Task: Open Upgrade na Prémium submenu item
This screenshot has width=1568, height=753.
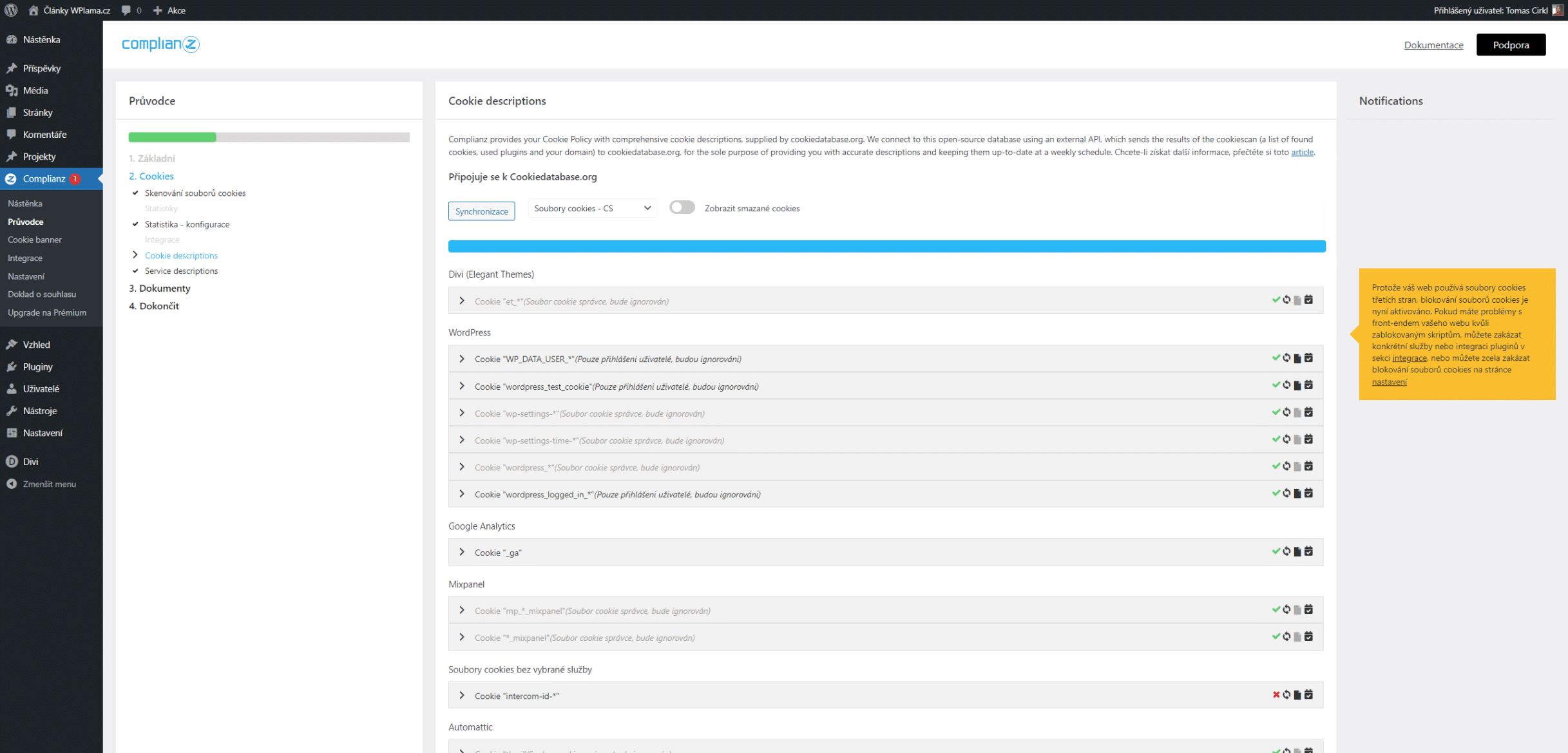Action: [47, 312]
